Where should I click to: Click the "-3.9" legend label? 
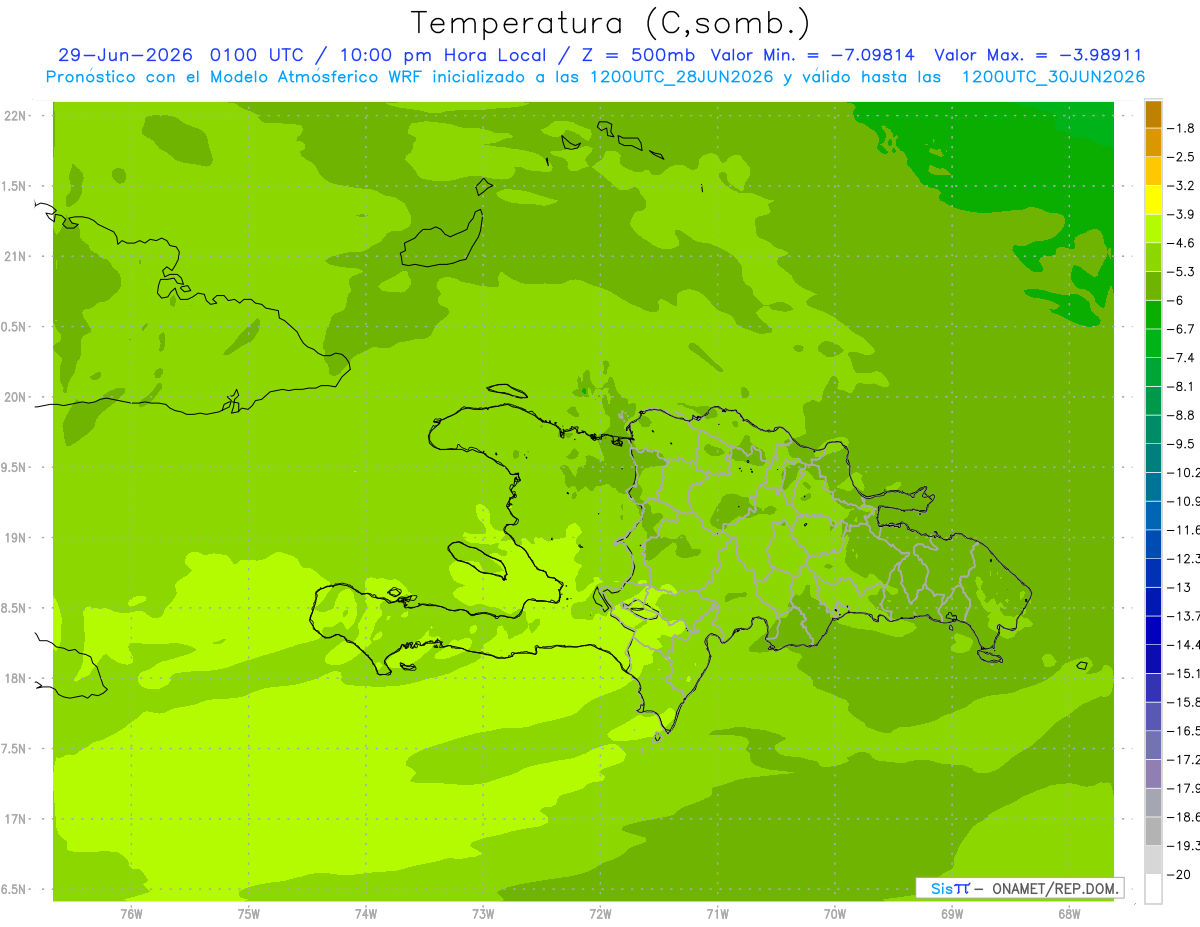tap(1183, 214)
